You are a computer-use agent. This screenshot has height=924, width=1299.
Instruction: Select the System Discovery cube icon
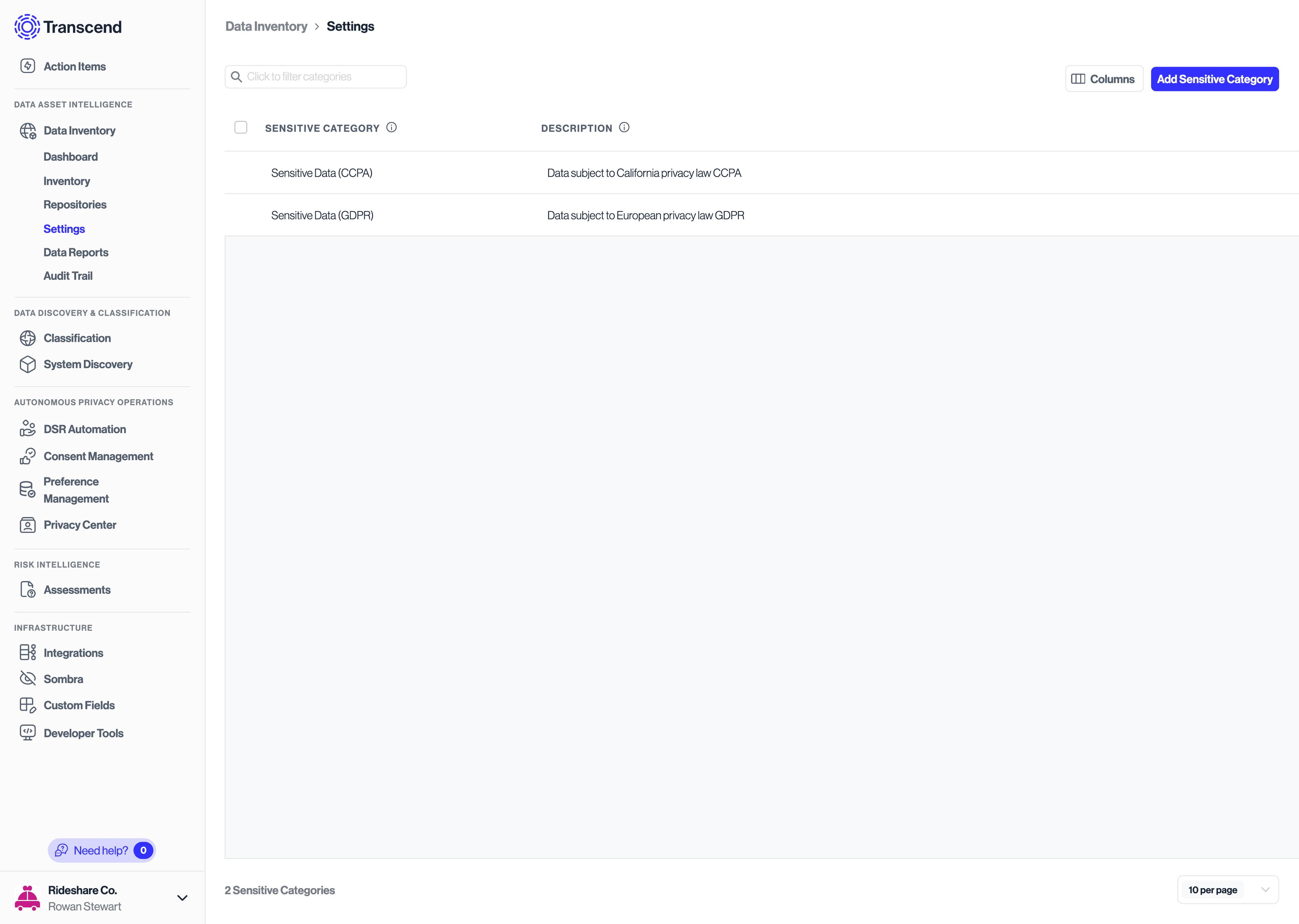tap(28, 364)
